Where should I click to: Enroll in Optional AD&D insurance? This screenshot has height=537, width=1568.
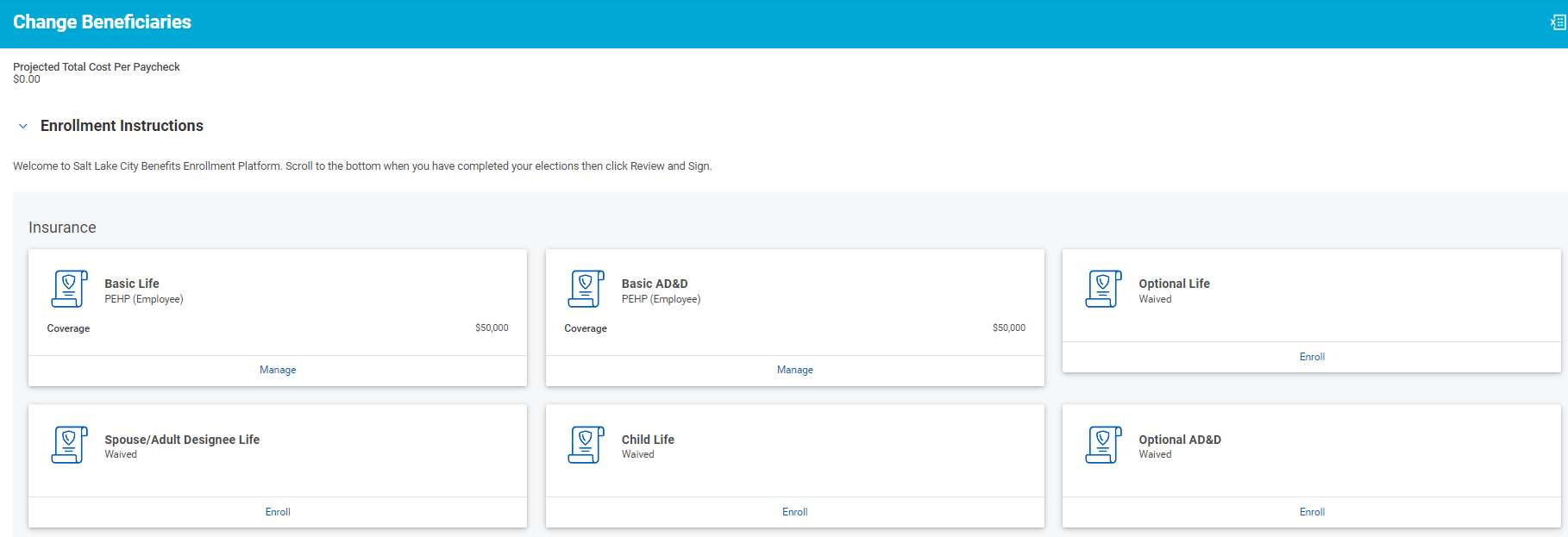click(x=1311, y=512)
